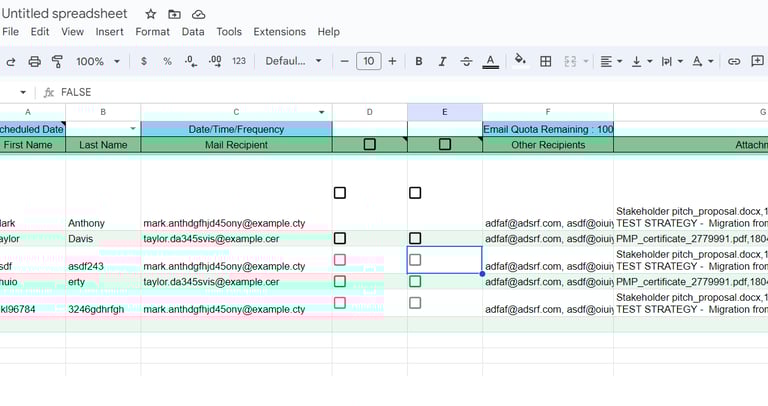Click the Other Recipients header cell
The height and width of the screenshot is (406, 768).
click(548, 144)
